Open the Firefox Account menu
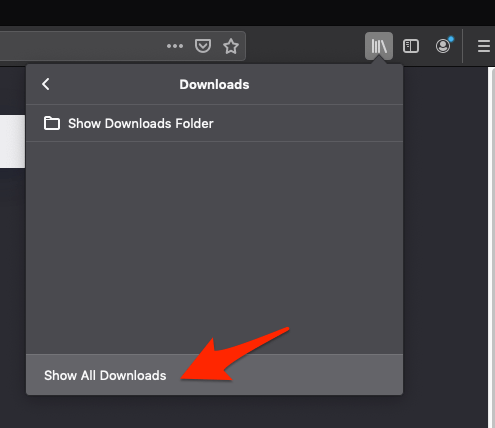Viewport: 495px width, 428px height. [444, 46]
